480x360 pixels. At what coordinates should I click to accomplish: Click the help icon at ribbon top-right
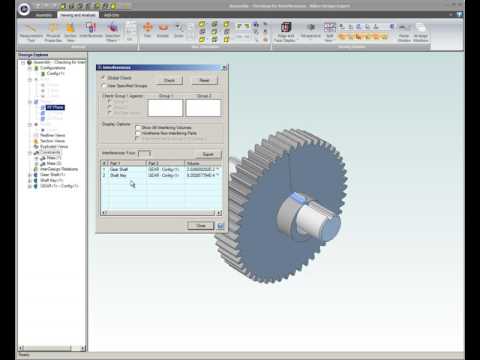click(x=459, y=14)
